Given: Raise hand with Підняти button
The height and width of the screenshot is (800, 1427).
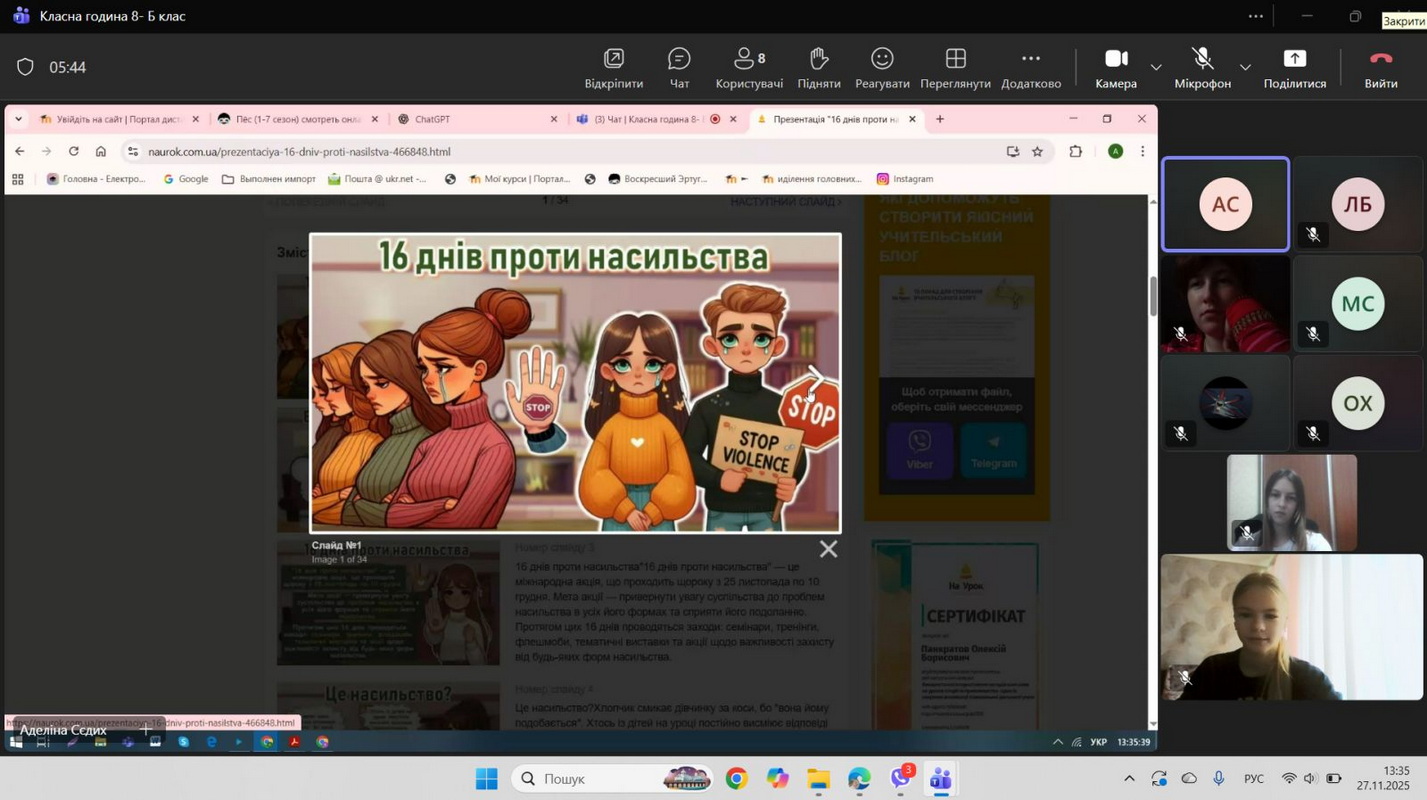Looking at the screenshot, I should click(x=819, y=67).
